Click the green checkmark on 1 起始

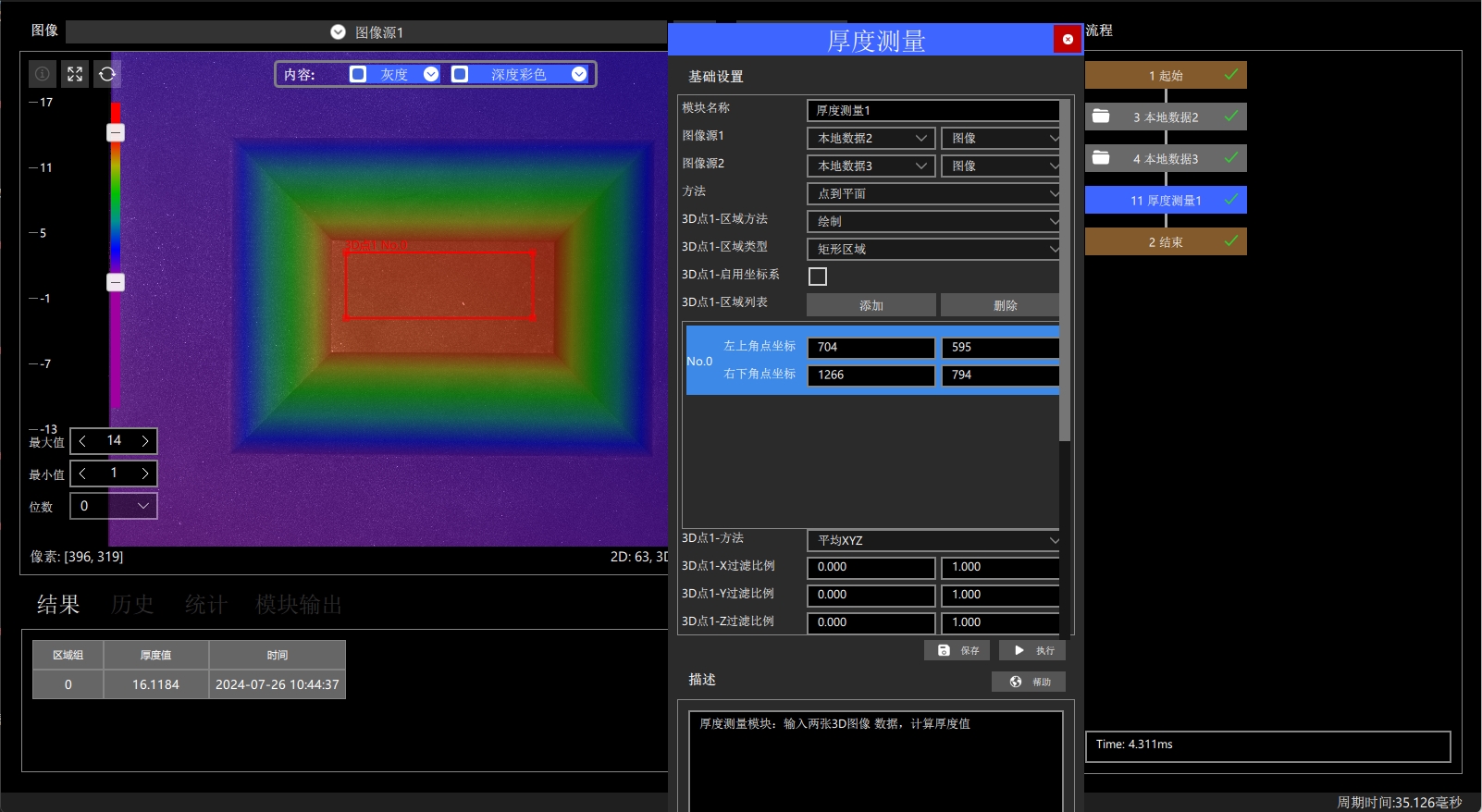[1231, 75]
